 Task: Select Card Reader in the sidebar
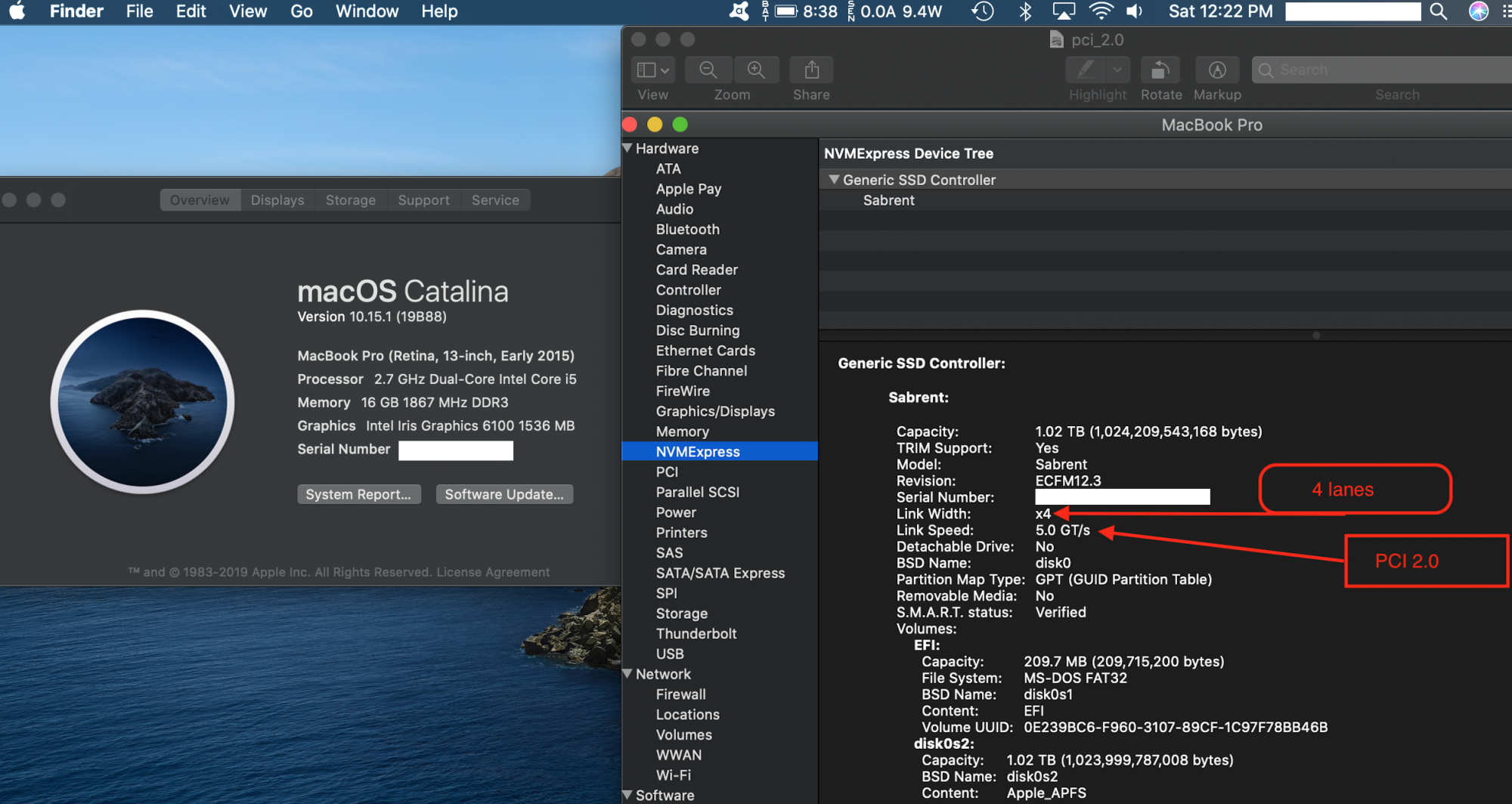click(x=696, y=270)
